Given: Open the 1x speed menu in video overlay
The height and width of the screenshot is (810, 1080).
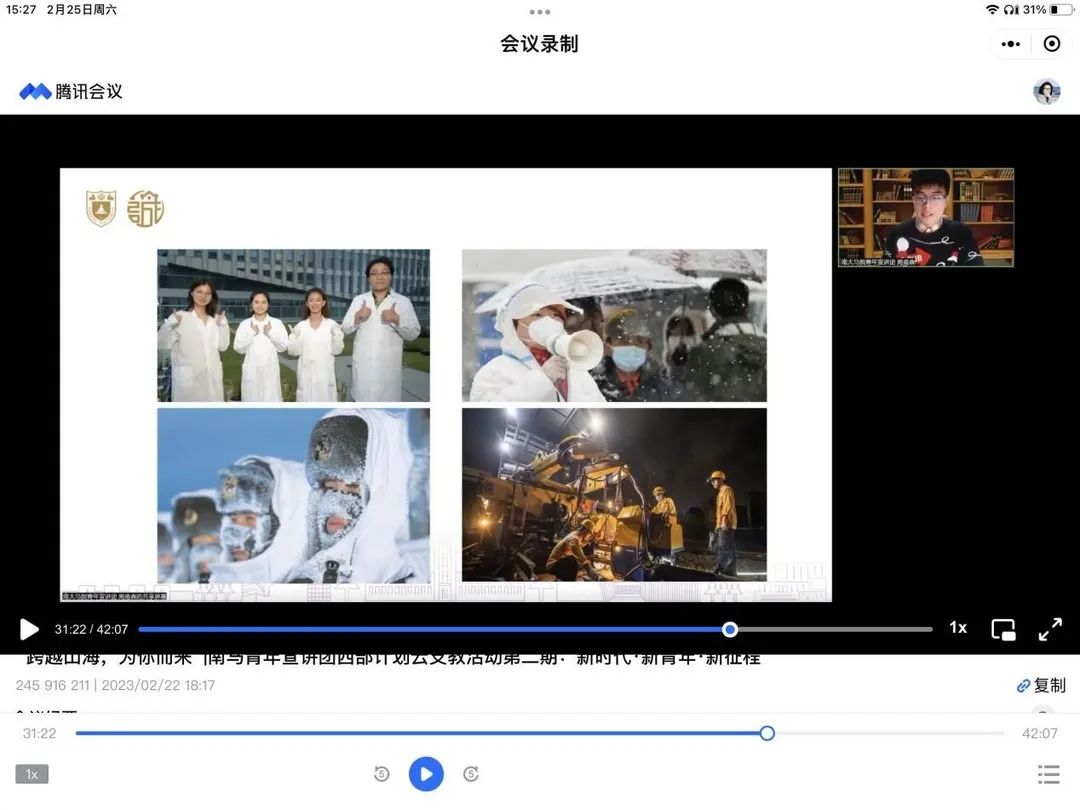Looking at the screenshot, I should [958, 628].
